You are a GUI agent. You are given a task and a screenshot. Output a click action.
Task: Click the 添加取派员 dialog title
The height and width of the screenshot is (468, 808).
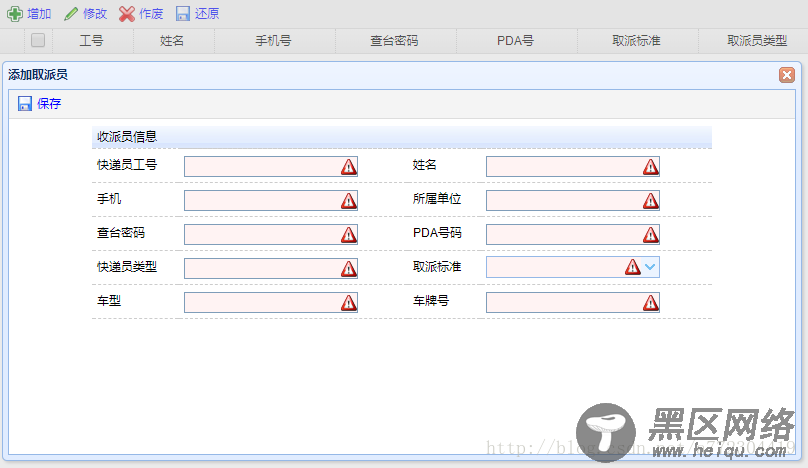click(x=38, y=75)
